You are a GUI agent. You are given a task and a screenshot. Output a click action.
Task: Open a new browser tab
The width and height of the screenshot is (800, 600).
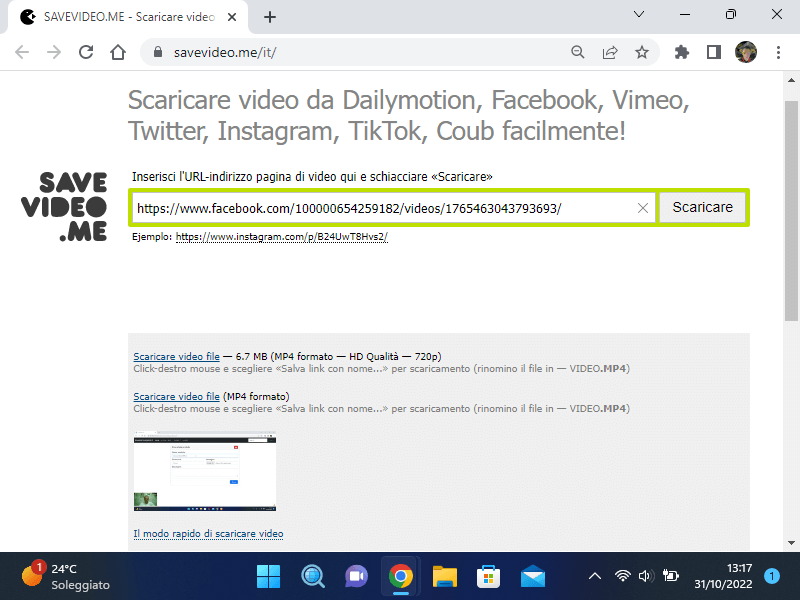click(x=270, y=17)
